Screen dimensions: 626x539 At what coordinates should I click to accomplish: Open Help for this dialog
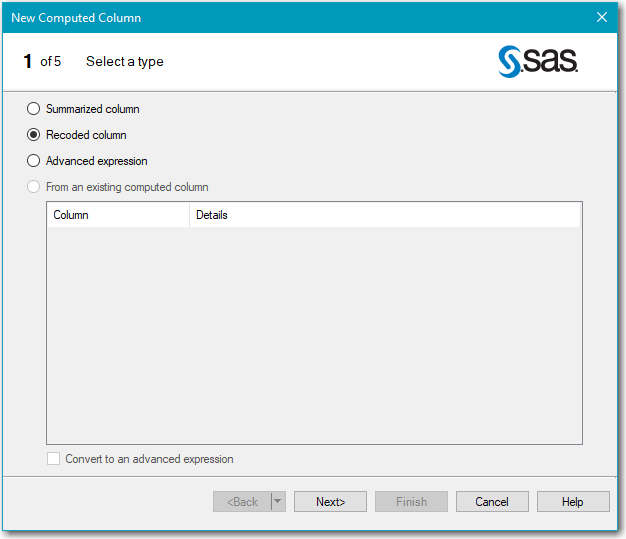tap(573, 502)
